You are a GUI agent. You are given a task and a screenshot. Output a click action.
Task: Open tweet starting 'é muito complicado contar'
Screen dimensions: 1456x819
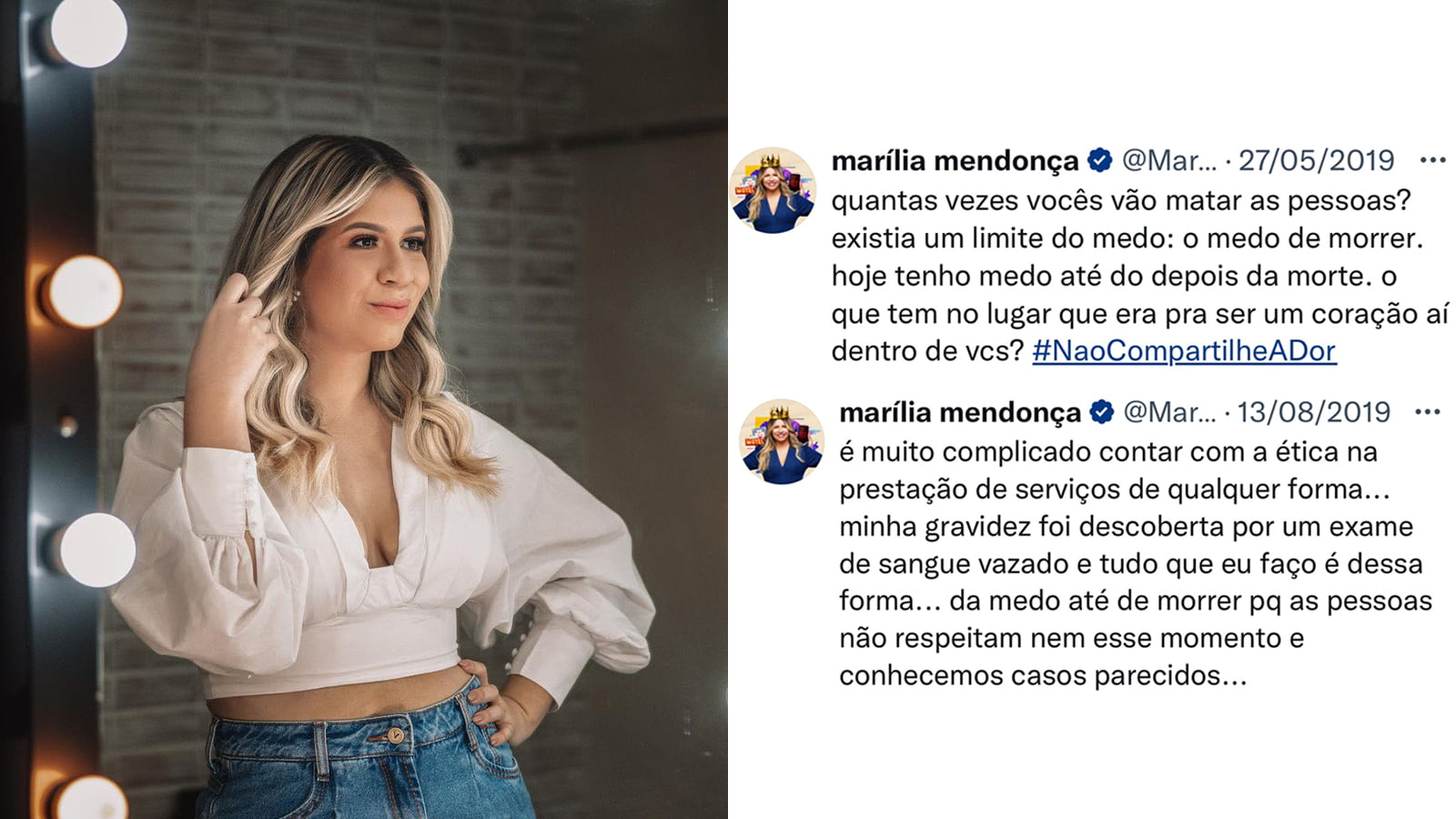[1136, 563]
